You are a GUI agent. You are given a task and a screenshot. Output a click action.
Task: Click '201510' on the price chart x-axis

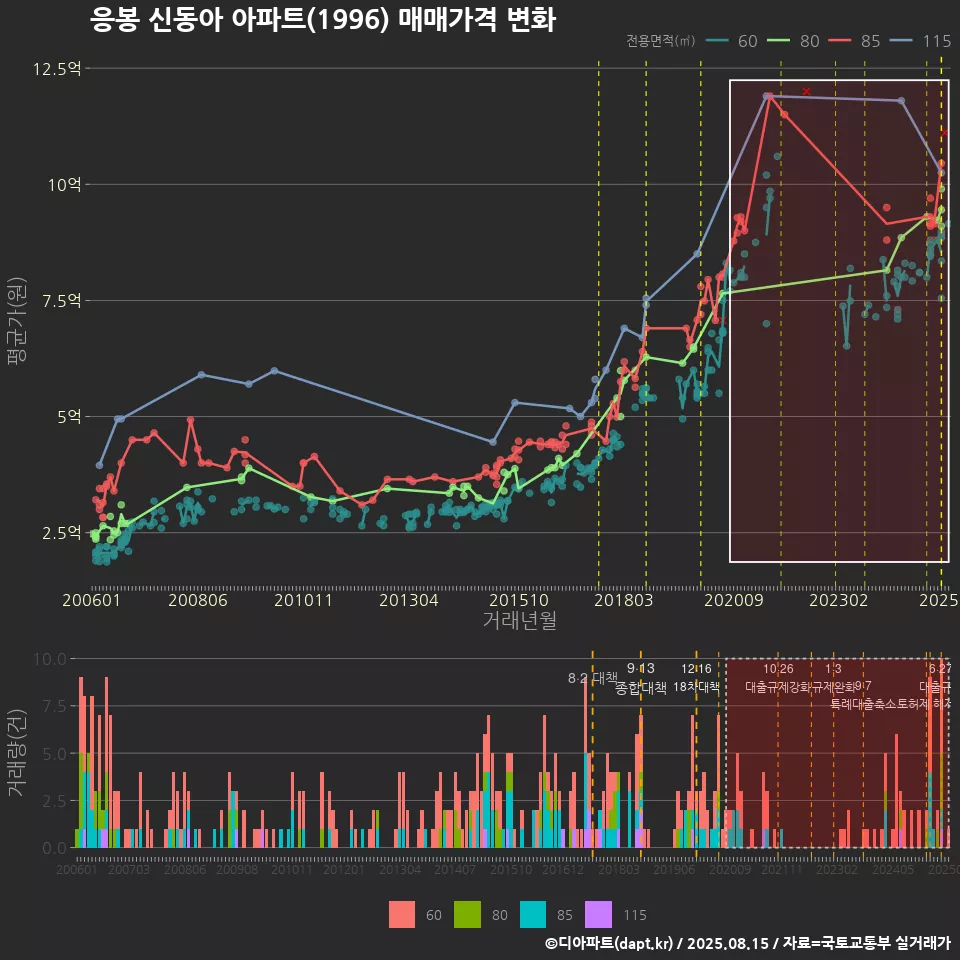coord(519,600)
